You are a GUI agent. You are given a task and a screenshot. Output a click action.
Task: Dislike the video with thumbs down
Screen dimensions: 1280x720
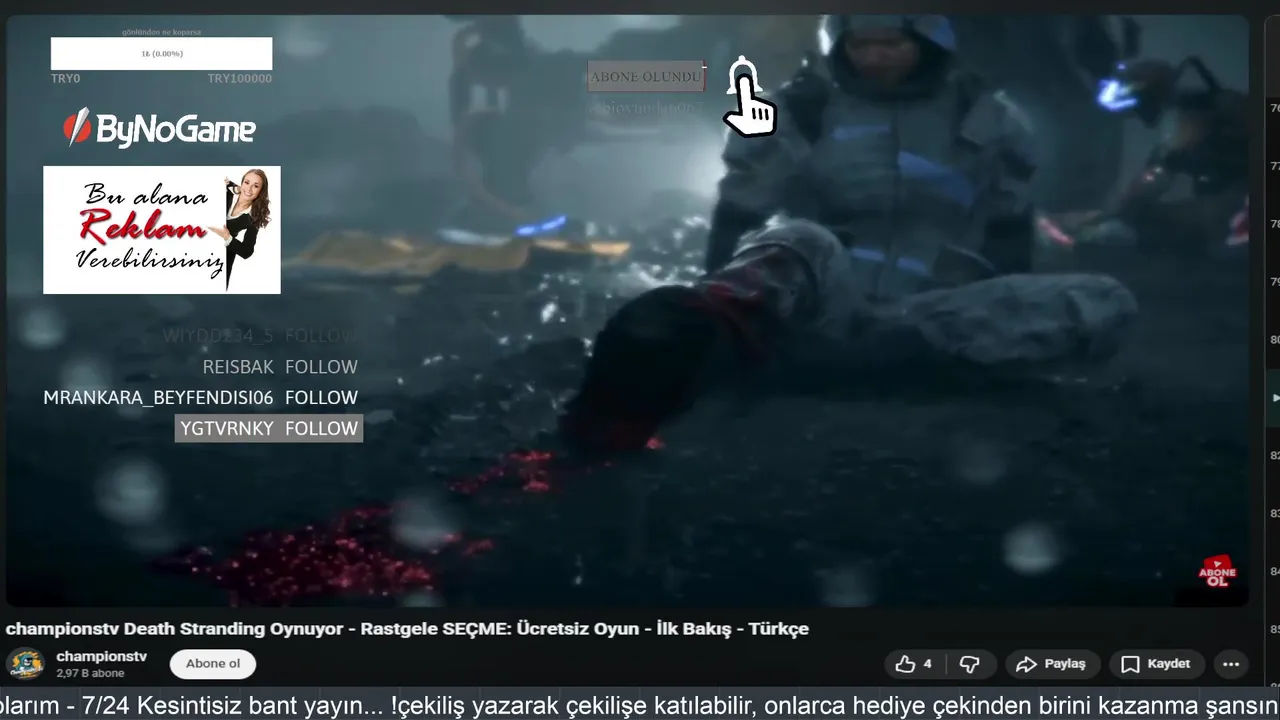(x=969, y=664)
